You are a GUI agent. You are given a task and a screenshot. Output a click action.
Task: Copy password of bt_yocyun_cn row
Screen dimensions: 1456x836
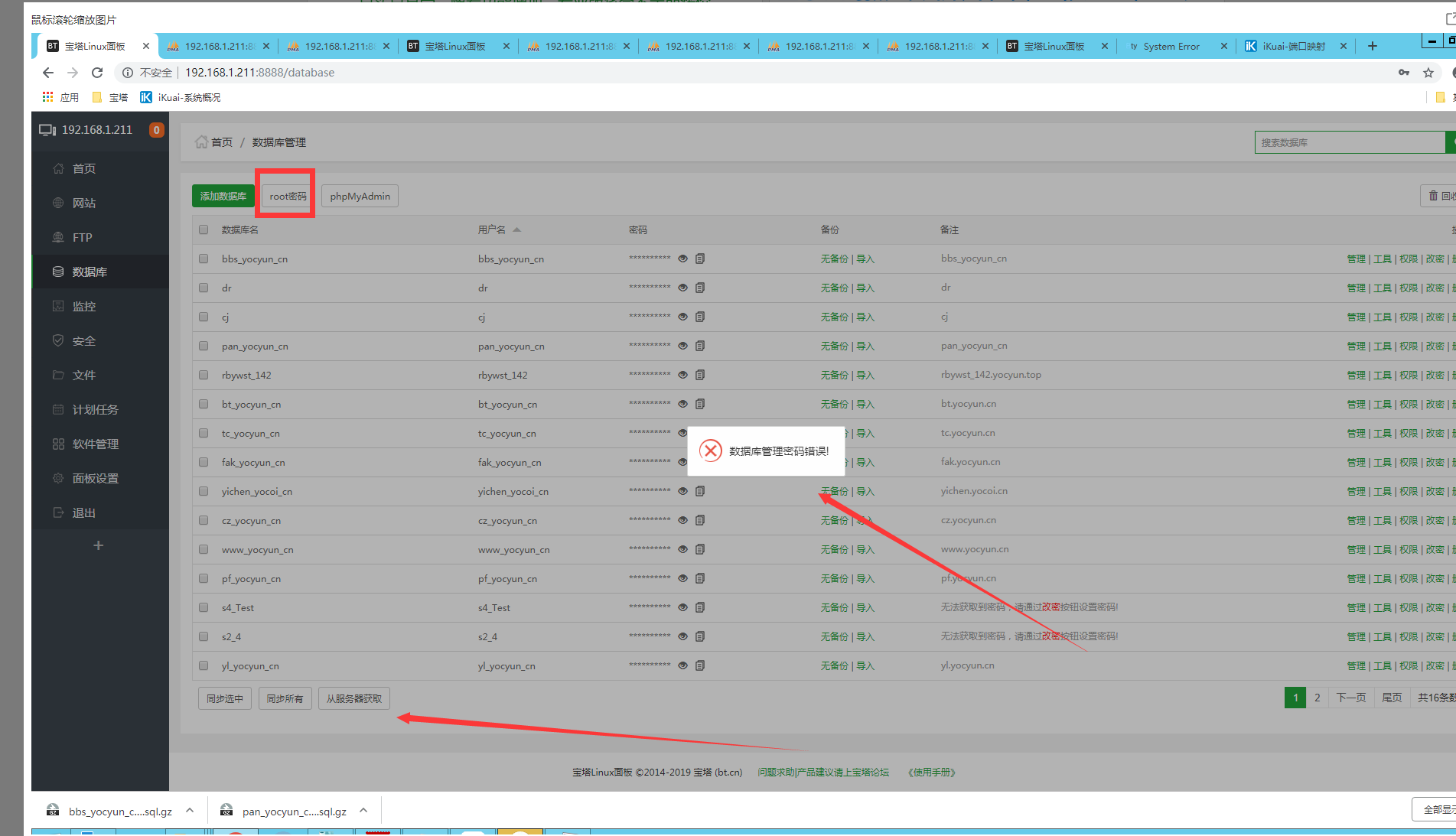(x=700, y=404)
